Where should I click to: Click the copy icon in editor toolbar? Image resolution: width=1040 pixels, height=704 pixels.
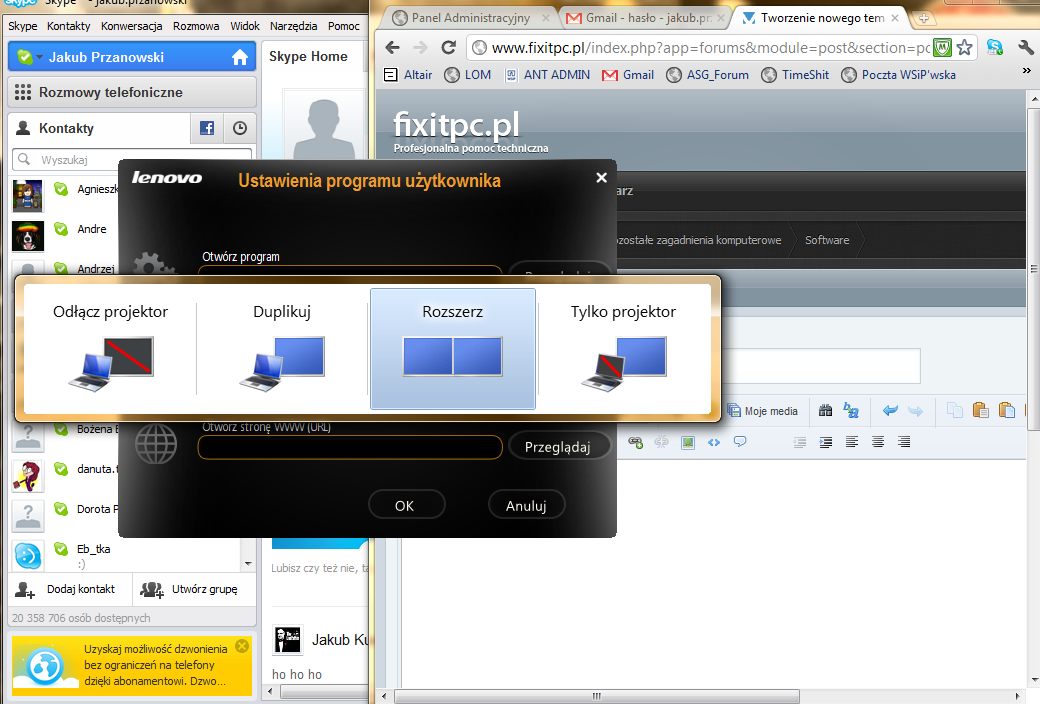pyautogui.click(x=954, y=411)
